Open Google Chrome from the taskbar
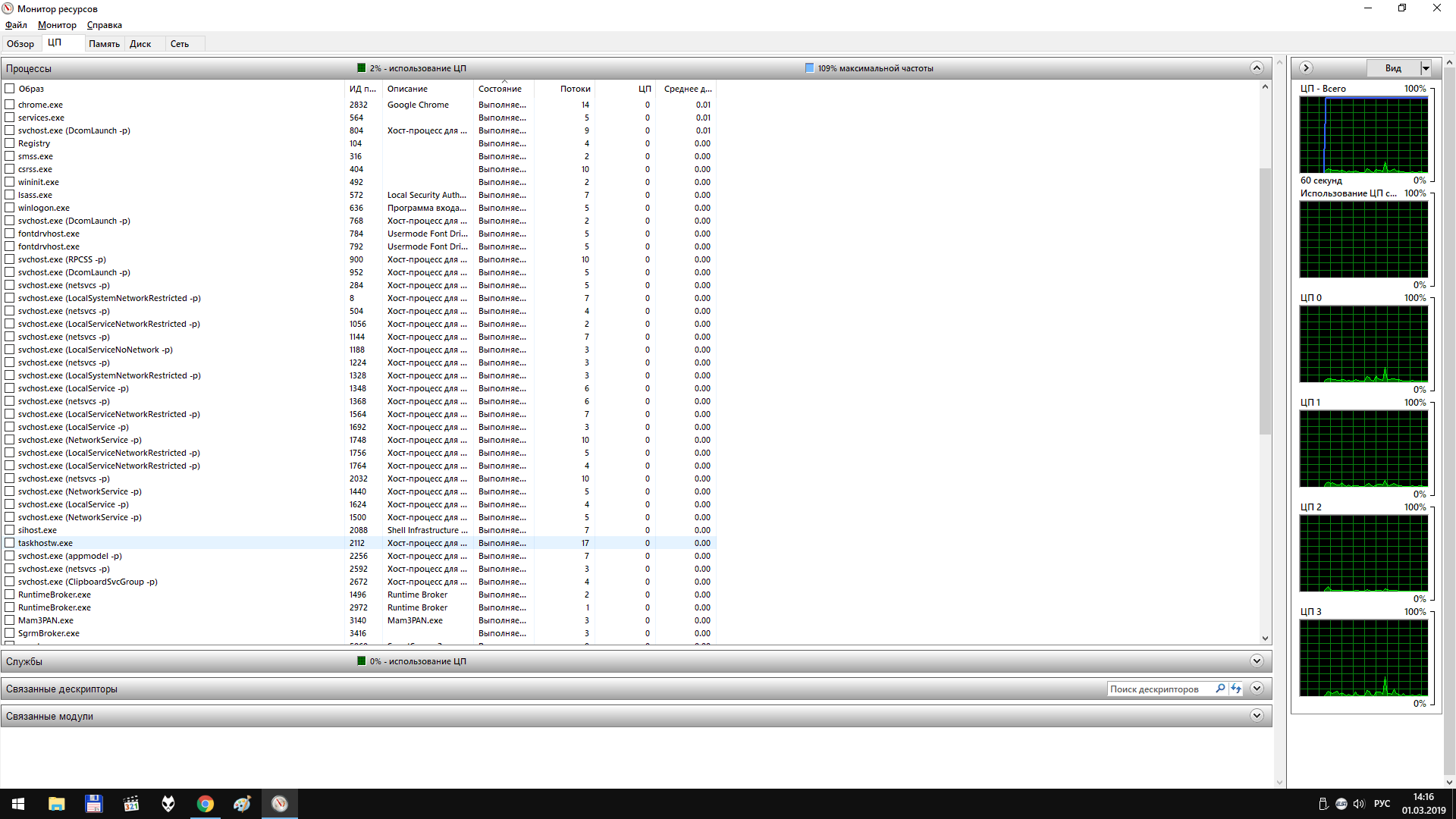 [x=206, y=804]
